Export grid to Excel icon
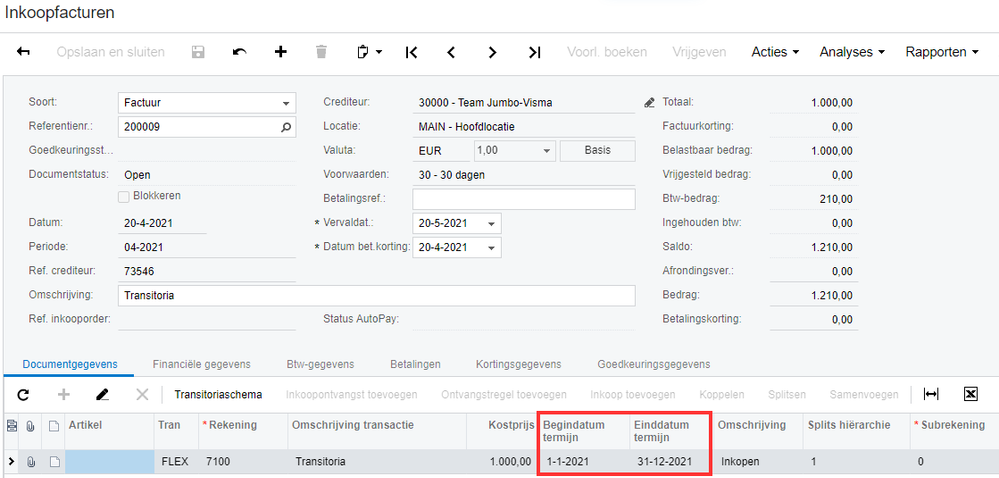999x478 pixels. 970,395
